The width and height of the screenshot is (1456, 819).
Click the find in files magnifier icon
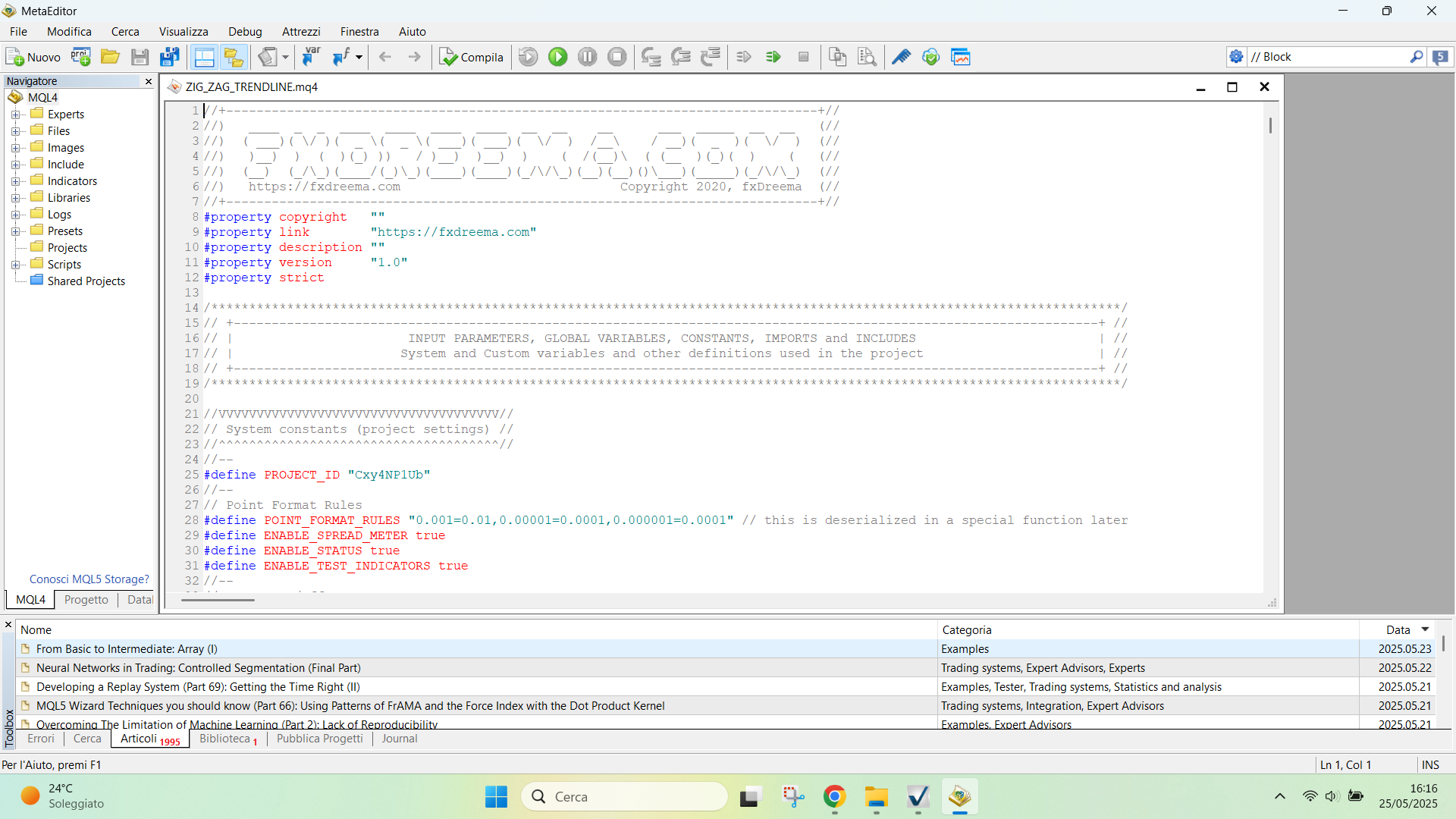coord(867,57)
